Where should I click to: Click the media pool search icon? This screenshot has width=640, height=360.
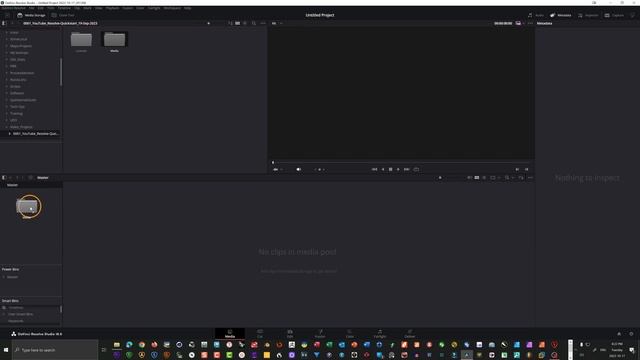pos(507,178)
